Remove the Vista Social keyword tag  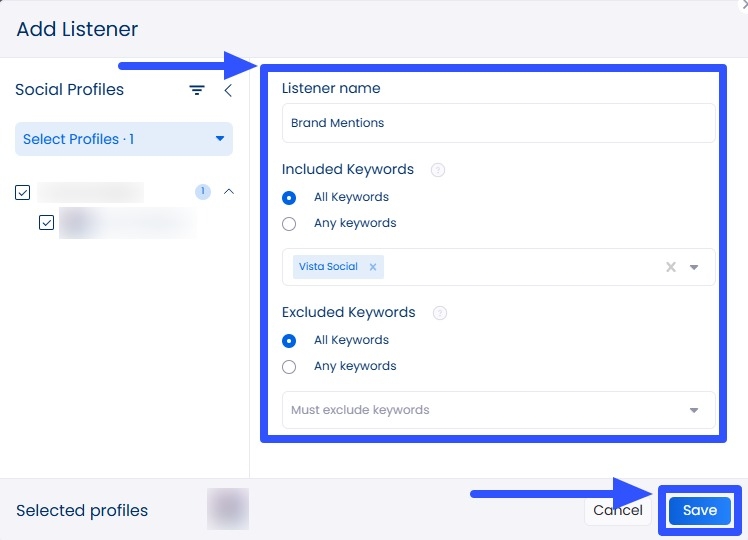click(x=372, y=267)
